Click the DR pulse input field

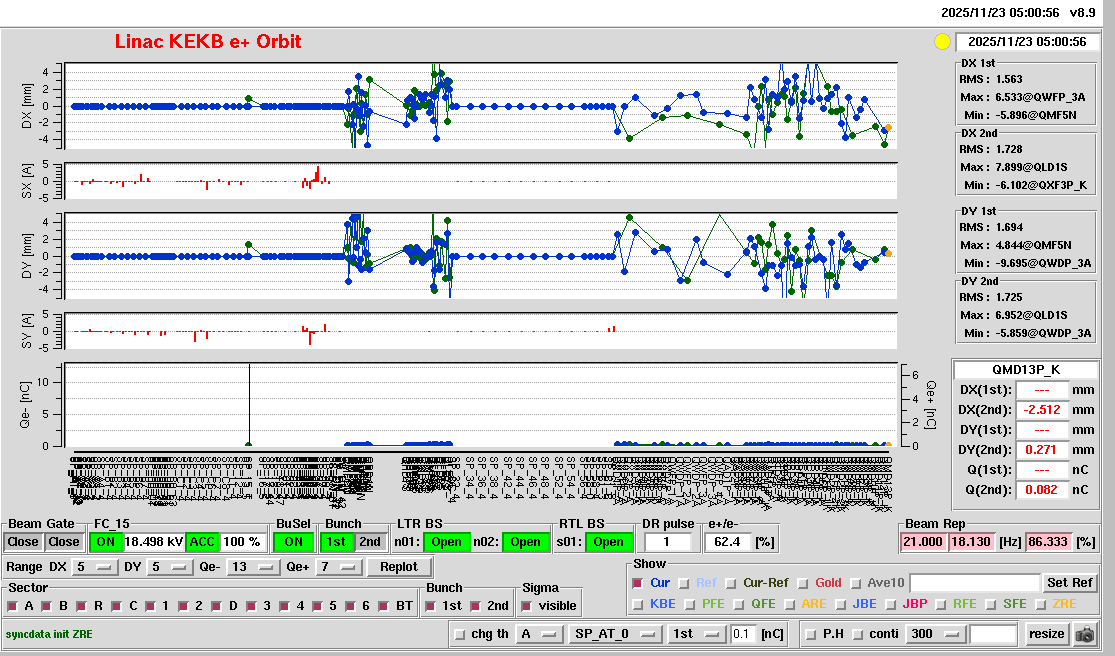pos(668,542)
